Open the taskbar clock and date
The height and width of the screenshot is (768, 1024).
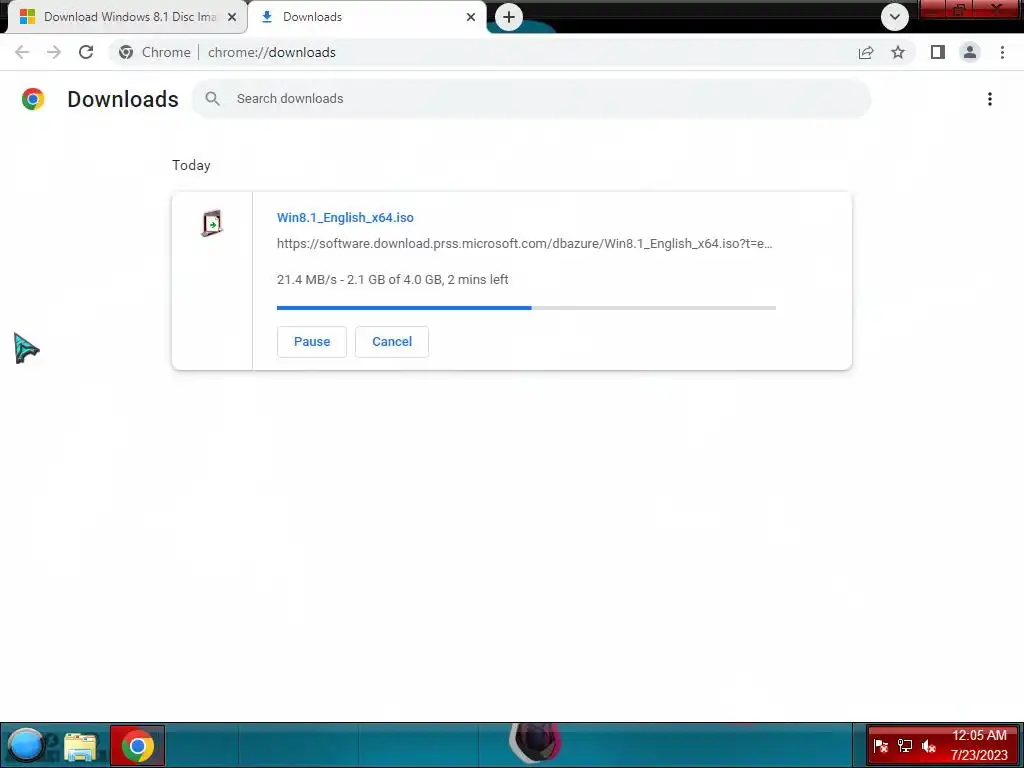tap(979, 745)
